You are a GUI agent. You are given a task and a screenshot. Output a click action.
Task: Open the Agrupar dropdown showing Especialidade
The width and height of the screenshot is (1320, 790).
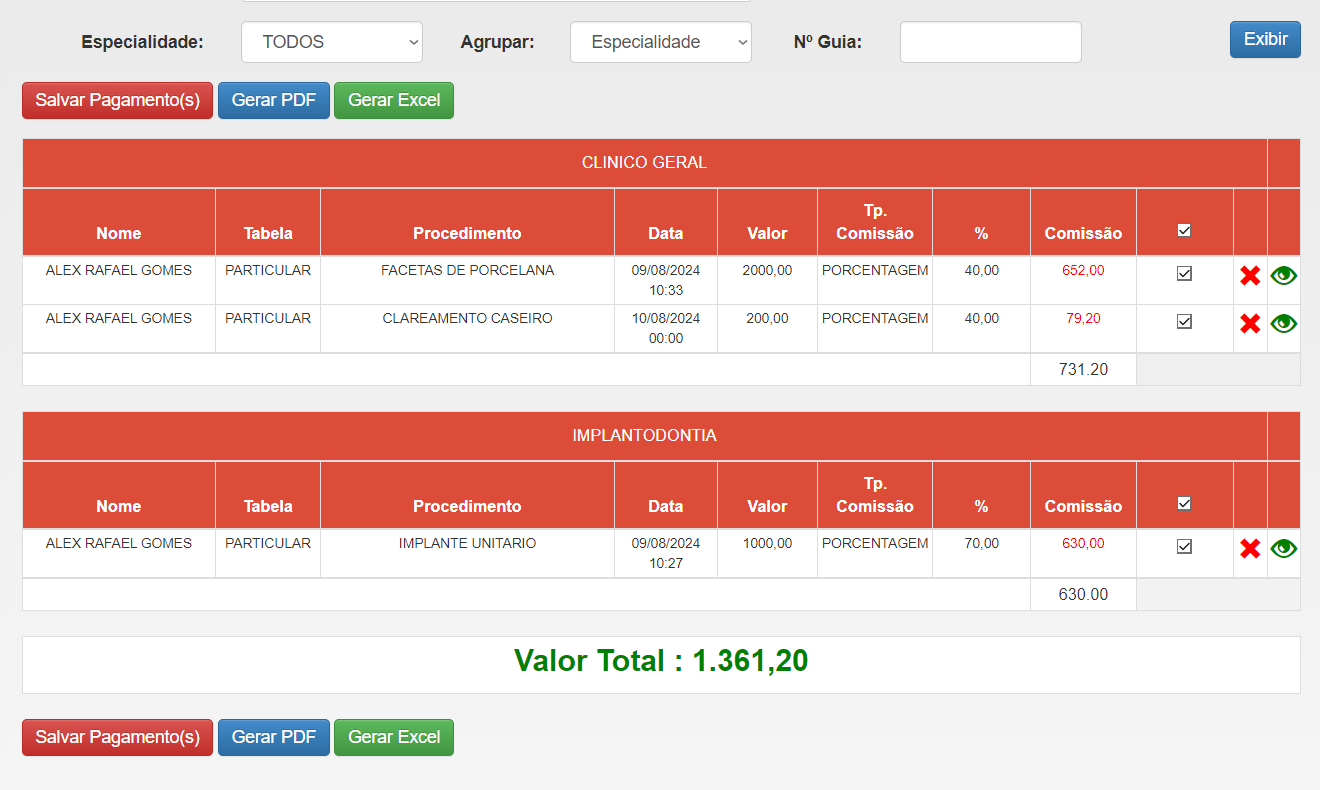(661, 42)
